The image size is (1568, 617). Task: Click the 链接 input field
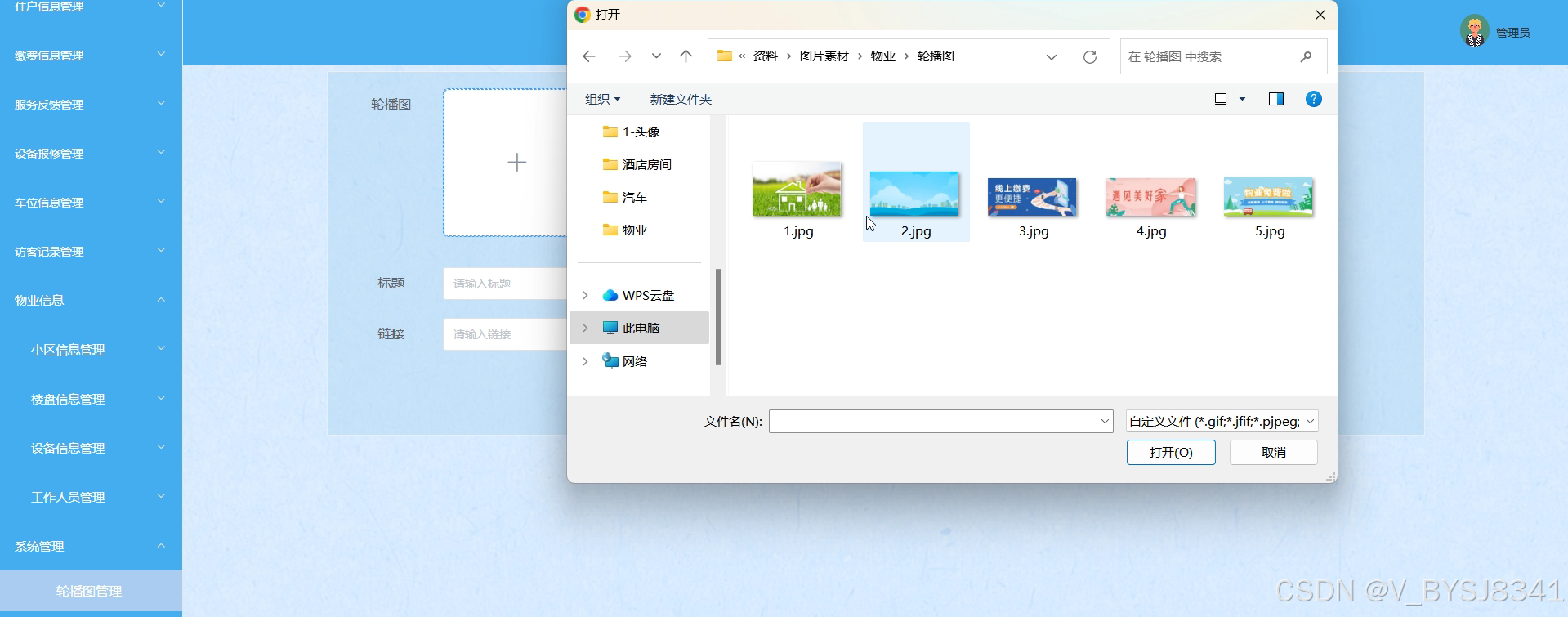[x=507, y=334]
